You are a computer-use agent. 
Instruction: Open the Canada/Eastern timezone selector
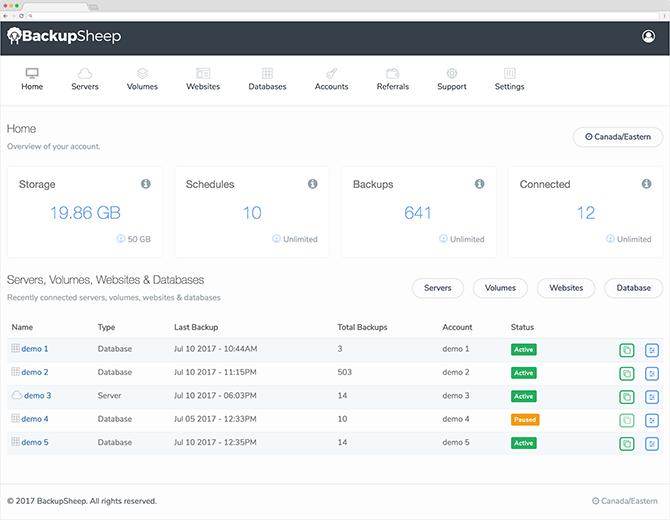(618, 137)
